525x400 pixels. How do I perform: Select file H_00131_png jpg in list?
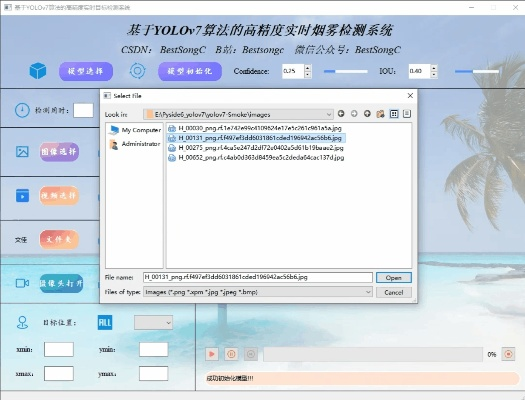tap(256, 138)
